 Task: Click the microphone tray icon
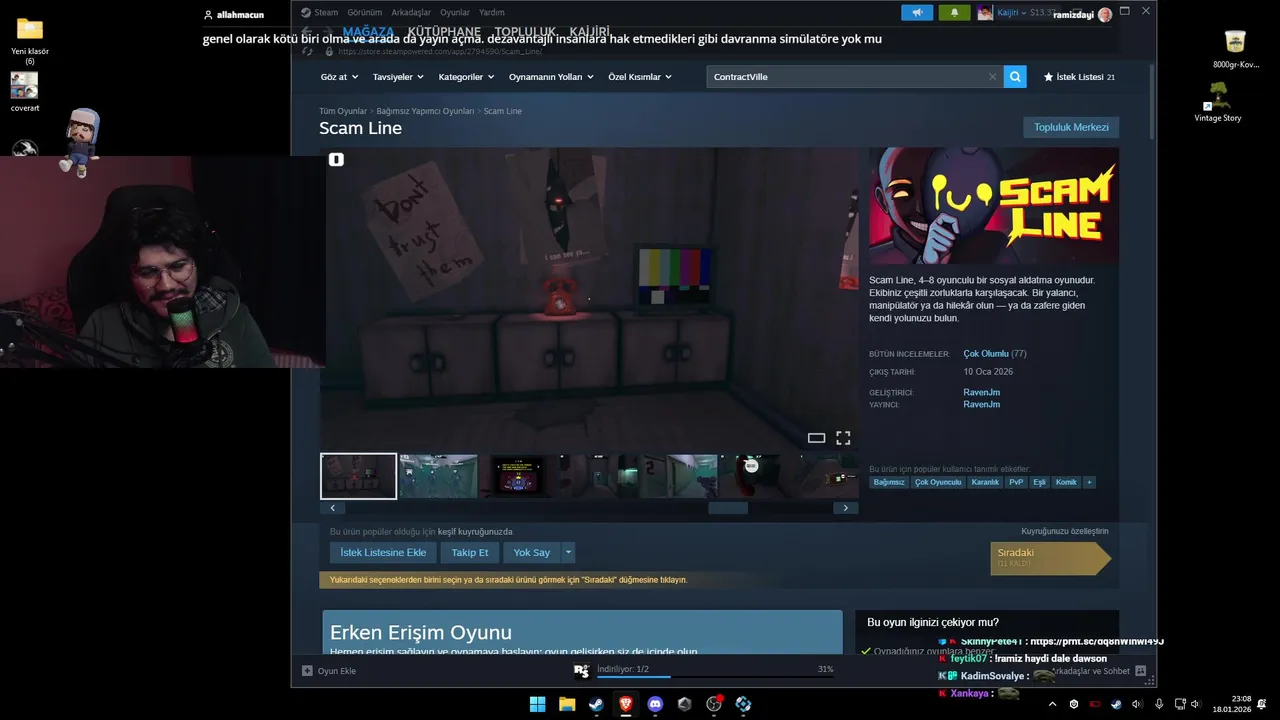click(x=1159, y=704)
